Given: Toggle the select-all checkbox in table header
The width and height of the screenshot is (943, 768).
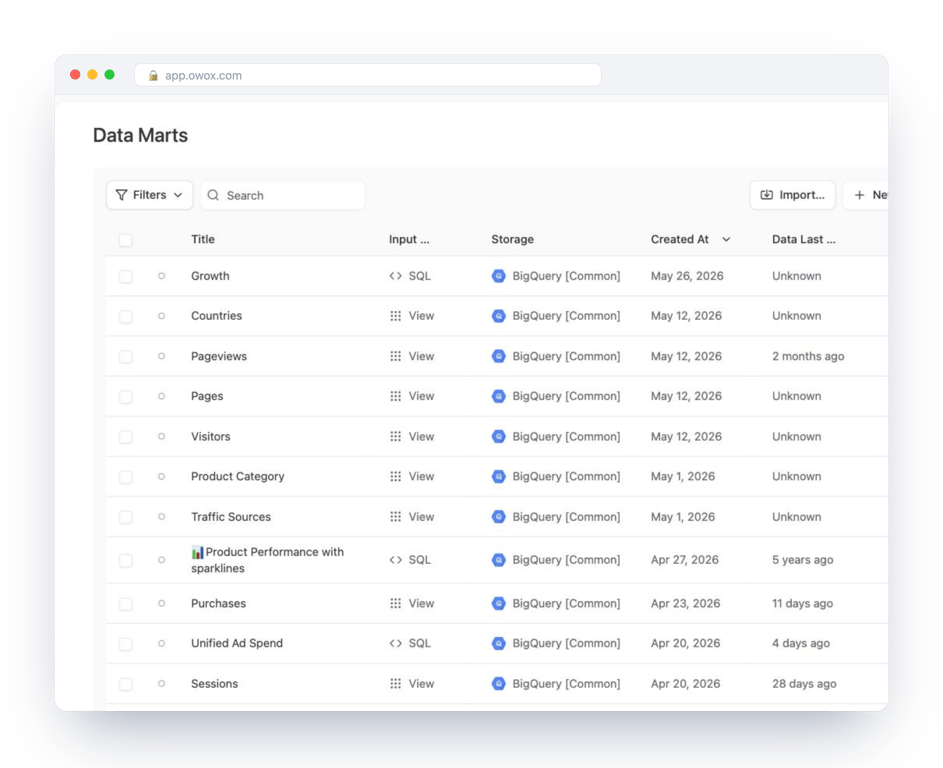Looking at the screenshot, I should point(126,241).
